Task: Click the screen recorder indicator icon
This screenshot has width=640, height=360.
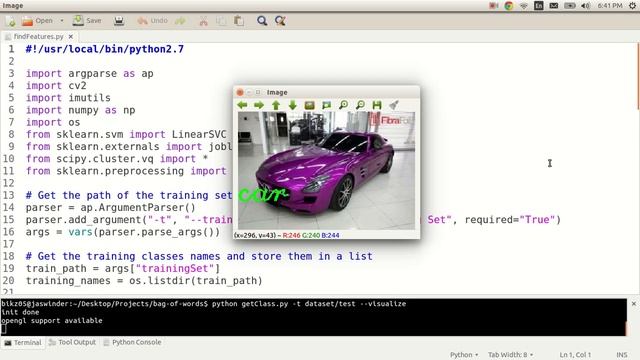Action: coord(493,6)
